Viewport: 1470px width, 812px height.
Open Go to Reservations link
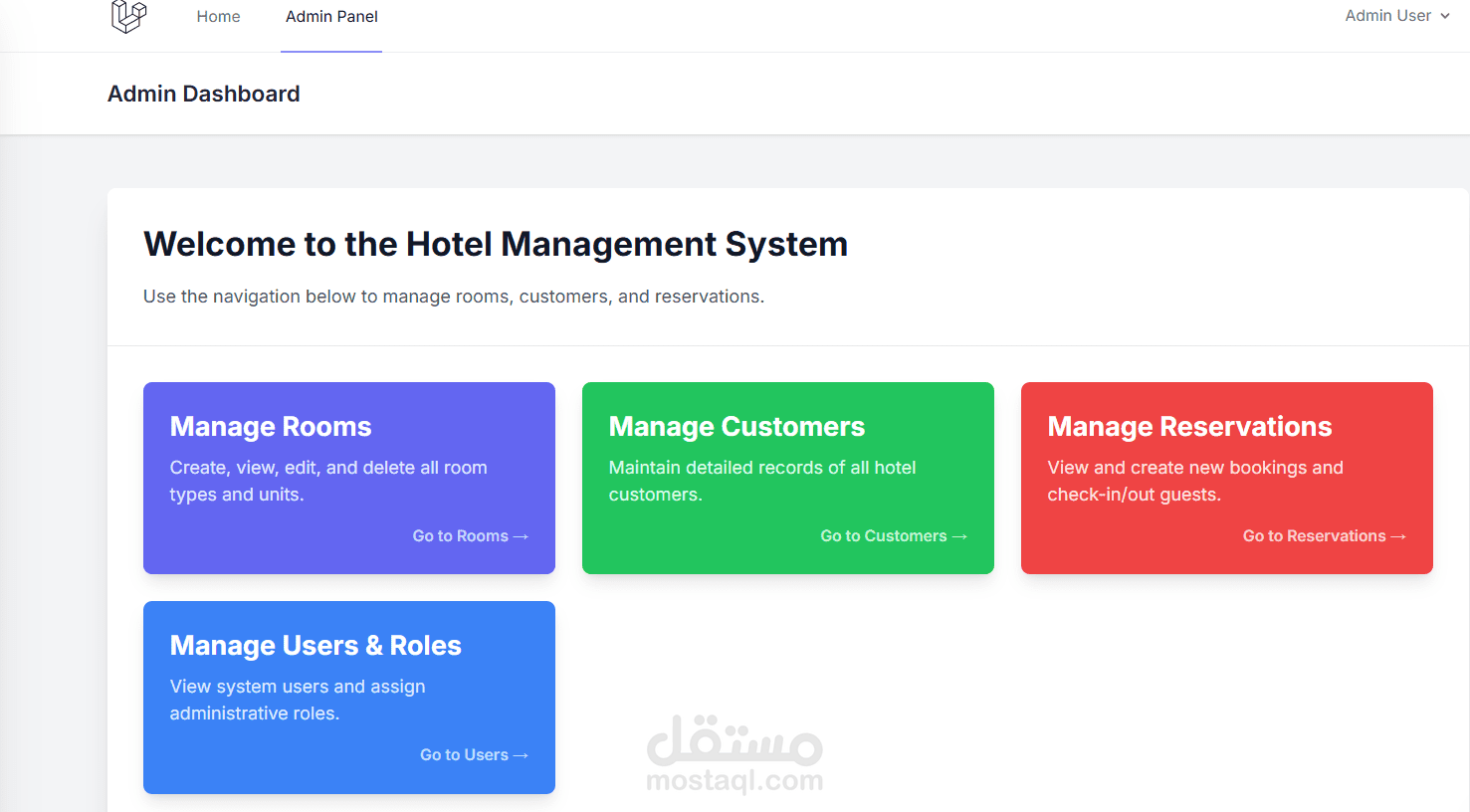pos(1323,535)
